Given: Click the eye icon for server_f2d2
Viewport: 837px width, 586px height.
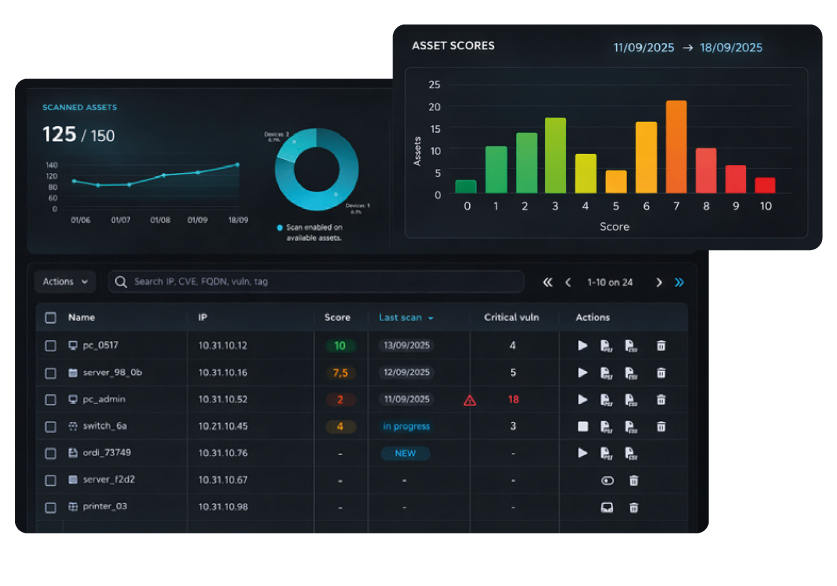Looking at the screenshot, I should (606, 480).
